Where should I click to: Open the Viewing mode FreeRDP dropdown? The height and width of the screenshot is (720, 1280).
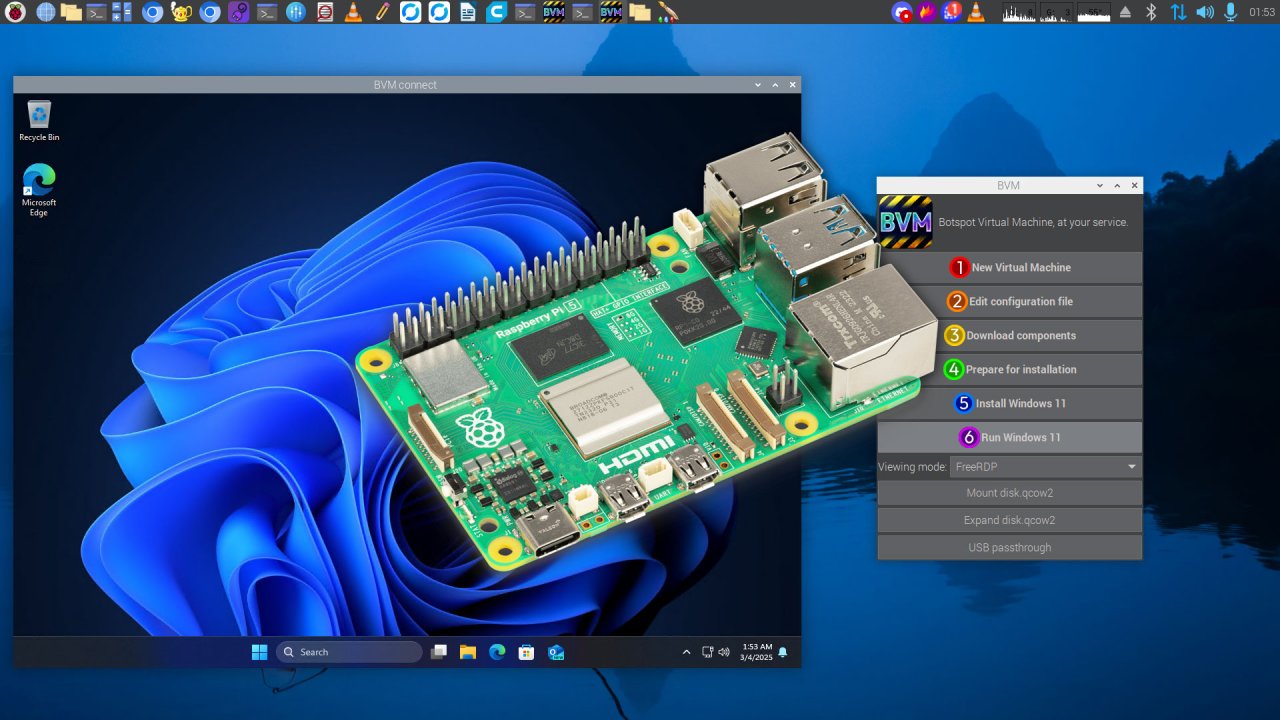[x=1045, y=467]
